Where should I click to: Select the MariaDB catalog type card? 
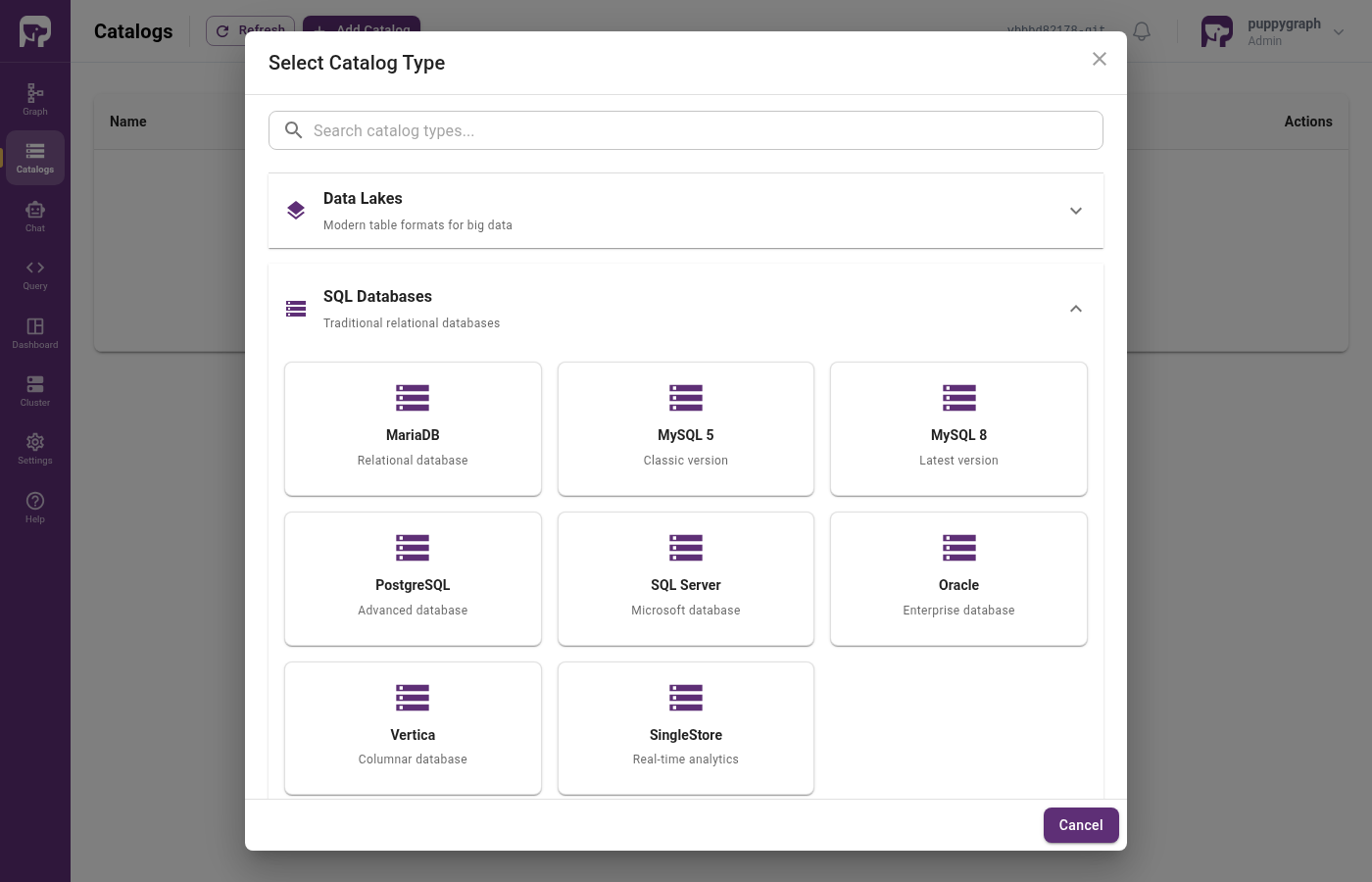[413, 429]
